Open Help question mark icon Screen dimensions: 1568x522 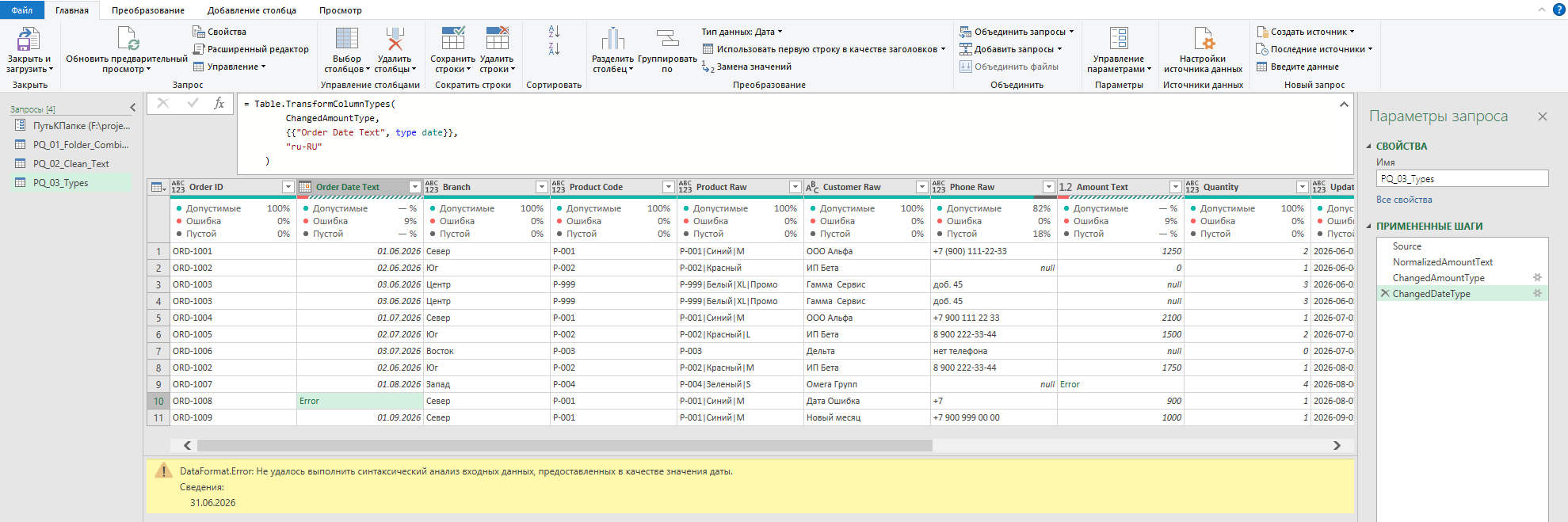[1558, 10]
